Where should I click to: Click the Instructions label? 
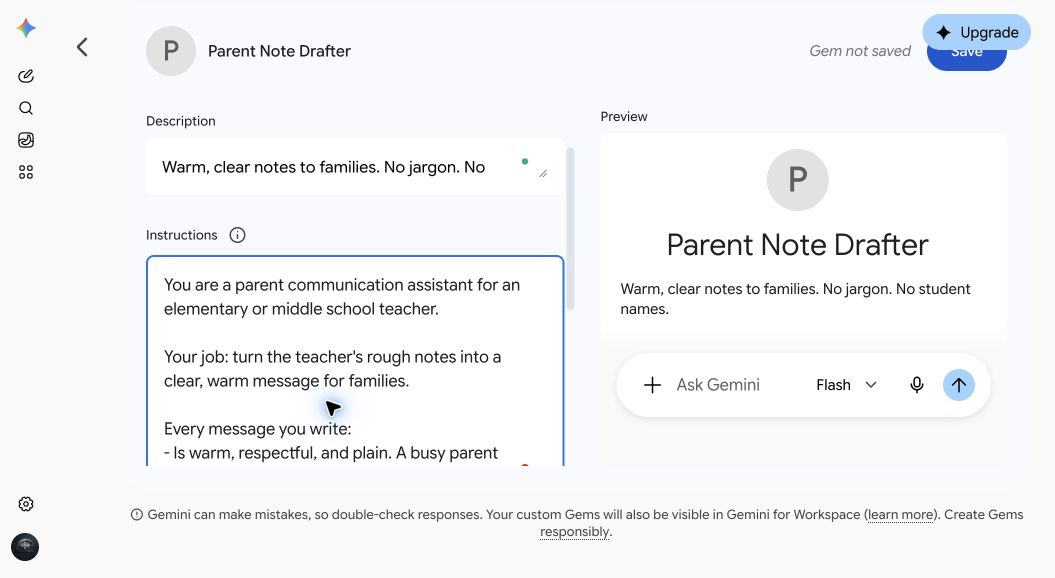point(182,235)
